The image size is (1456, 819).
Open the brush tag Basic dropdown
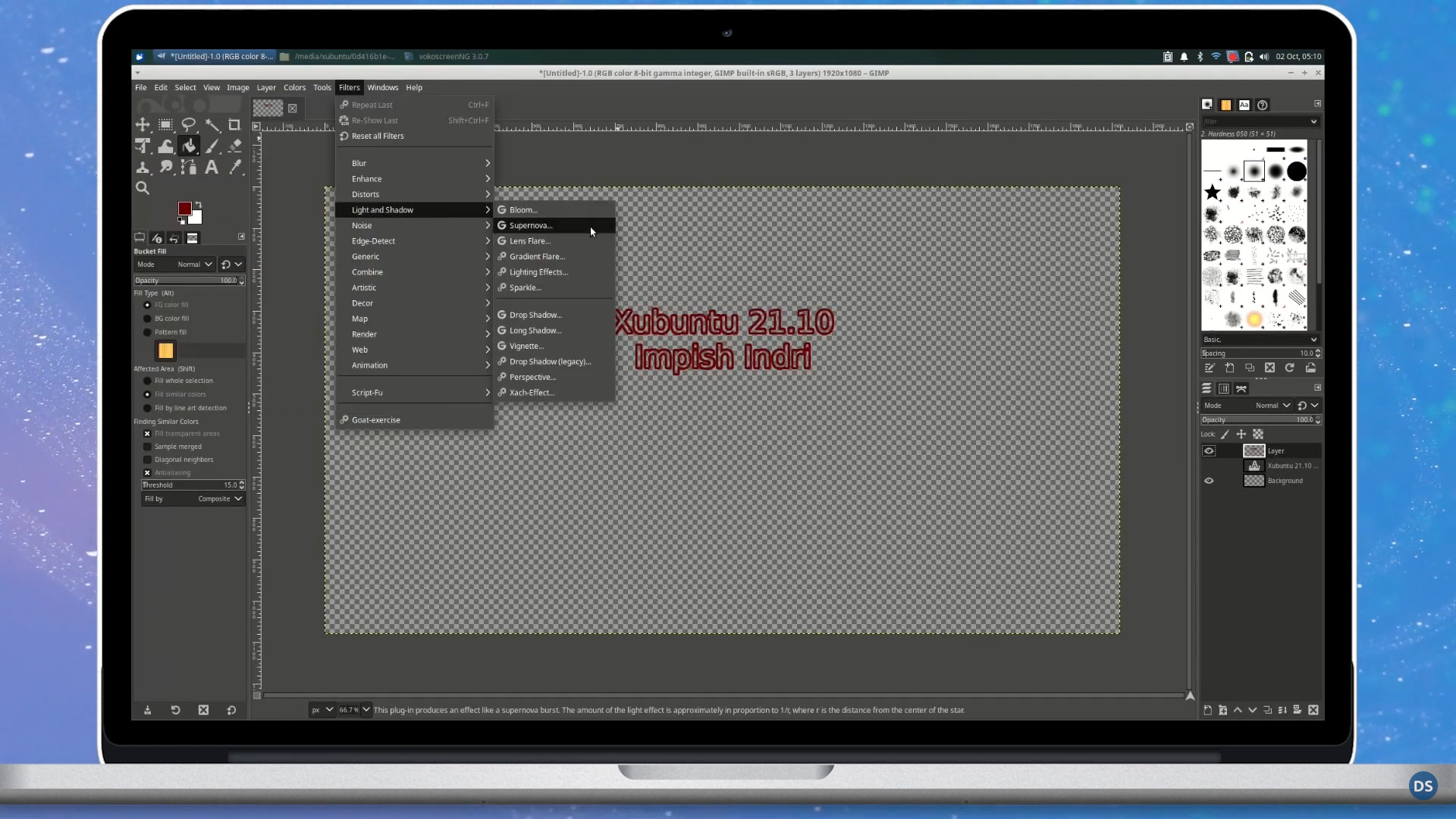coord(1260,340)
